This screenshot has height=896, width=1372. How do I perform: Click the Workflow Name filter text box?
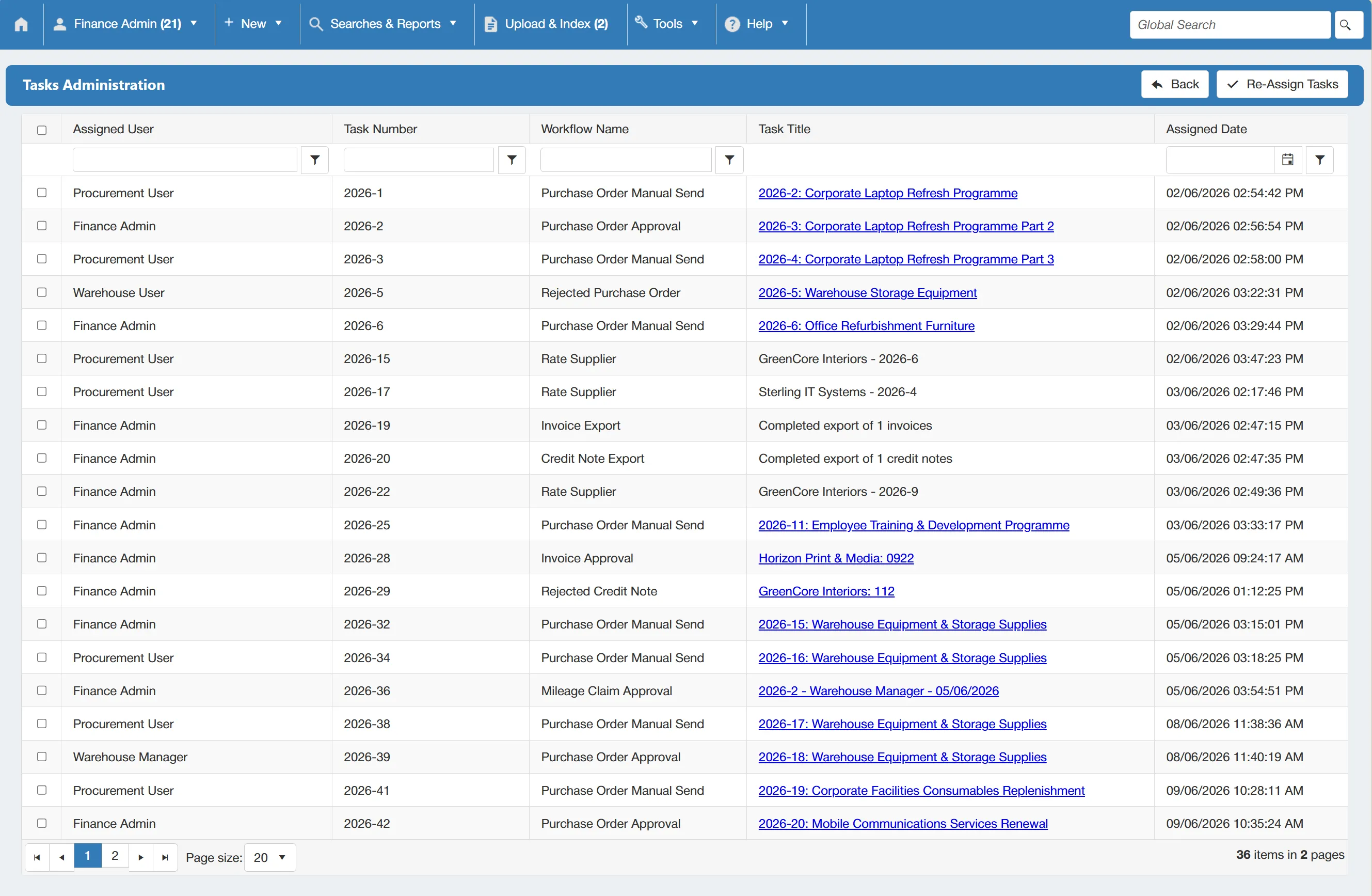pyautogui.click(x=626, y=160)
